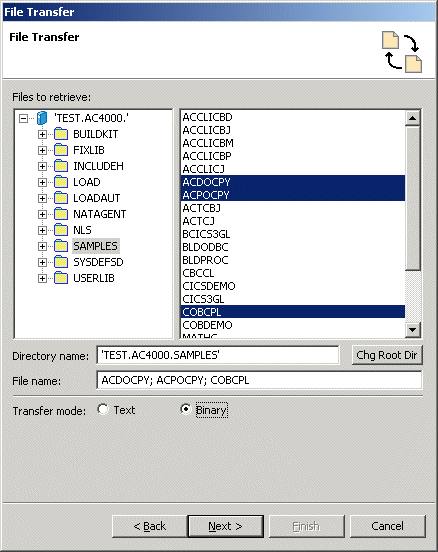Click the SAMPLES folder icon
438x552 pixels.
tap(61, 246)
